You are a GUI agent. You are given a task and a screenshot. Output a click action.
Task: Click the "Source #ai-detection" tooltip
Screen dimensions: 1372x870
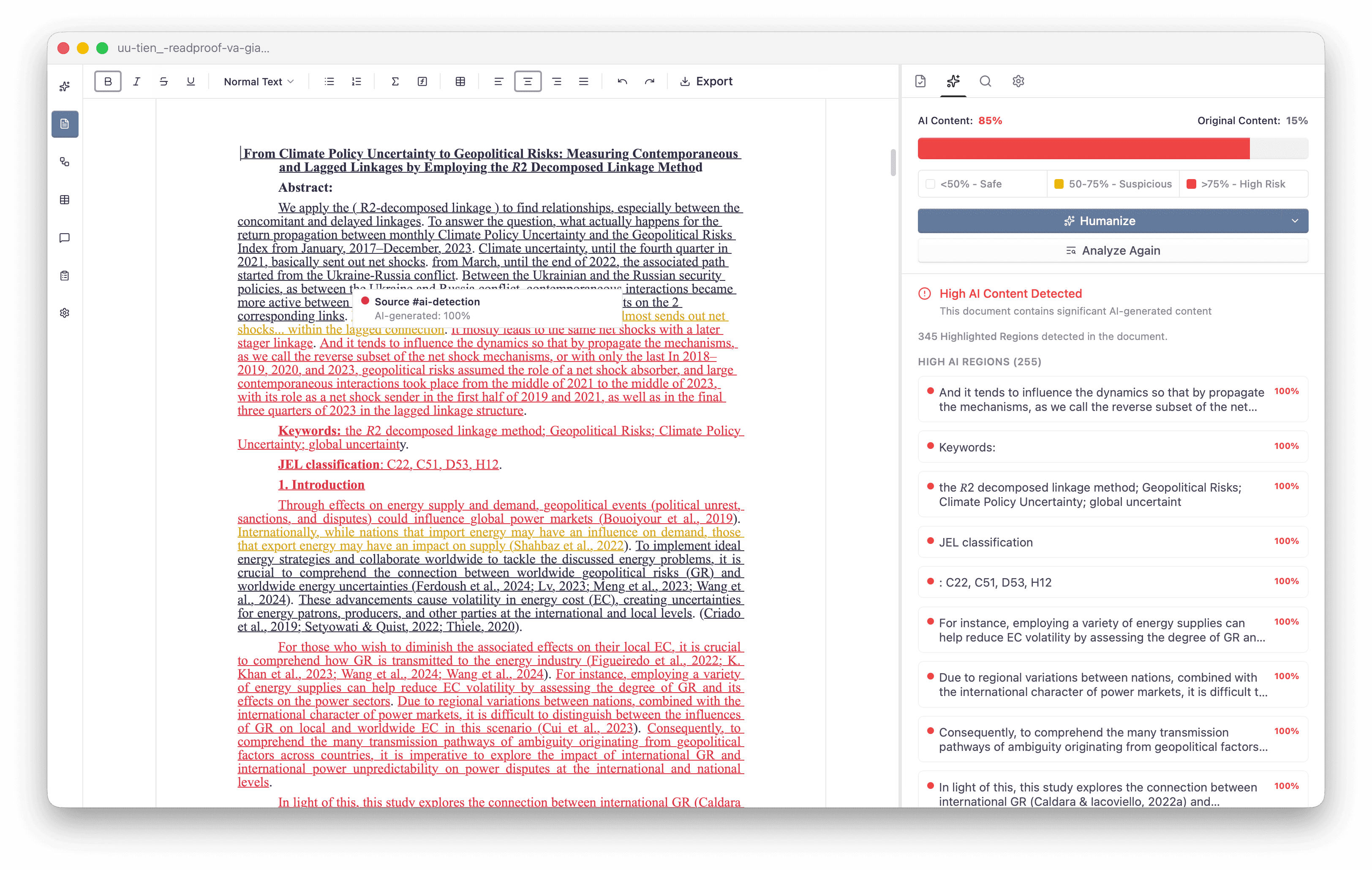[x=487, y=308]
